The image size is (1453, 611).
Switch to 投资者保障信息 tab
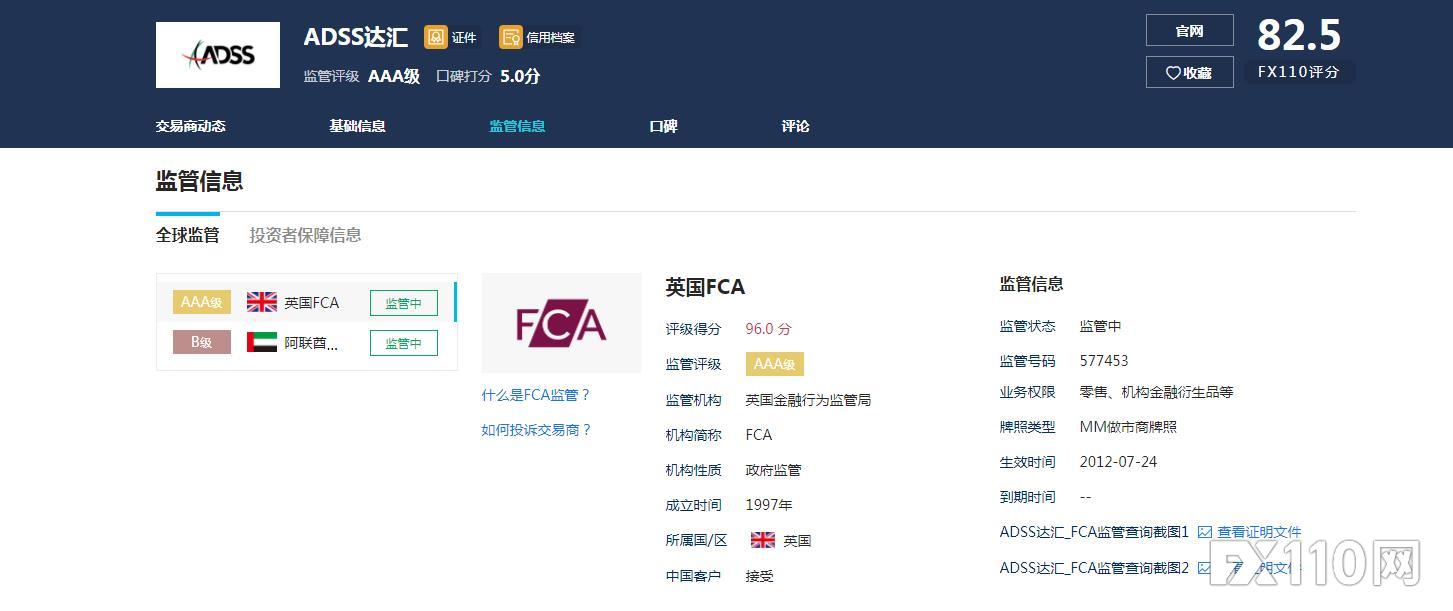(303, 235)
